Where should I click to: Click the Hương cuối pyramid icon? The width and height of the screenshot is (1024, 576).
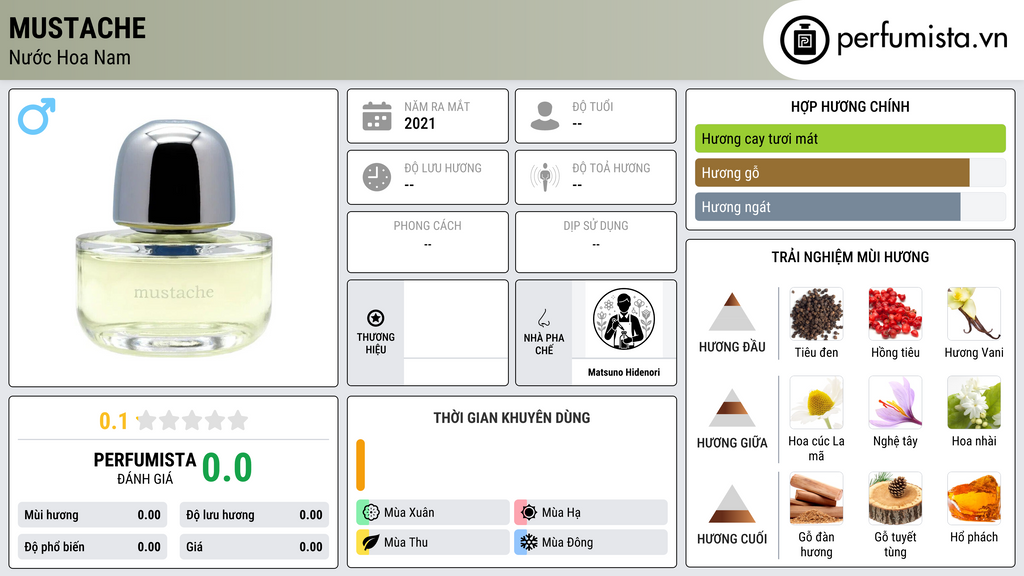point(732,504)
